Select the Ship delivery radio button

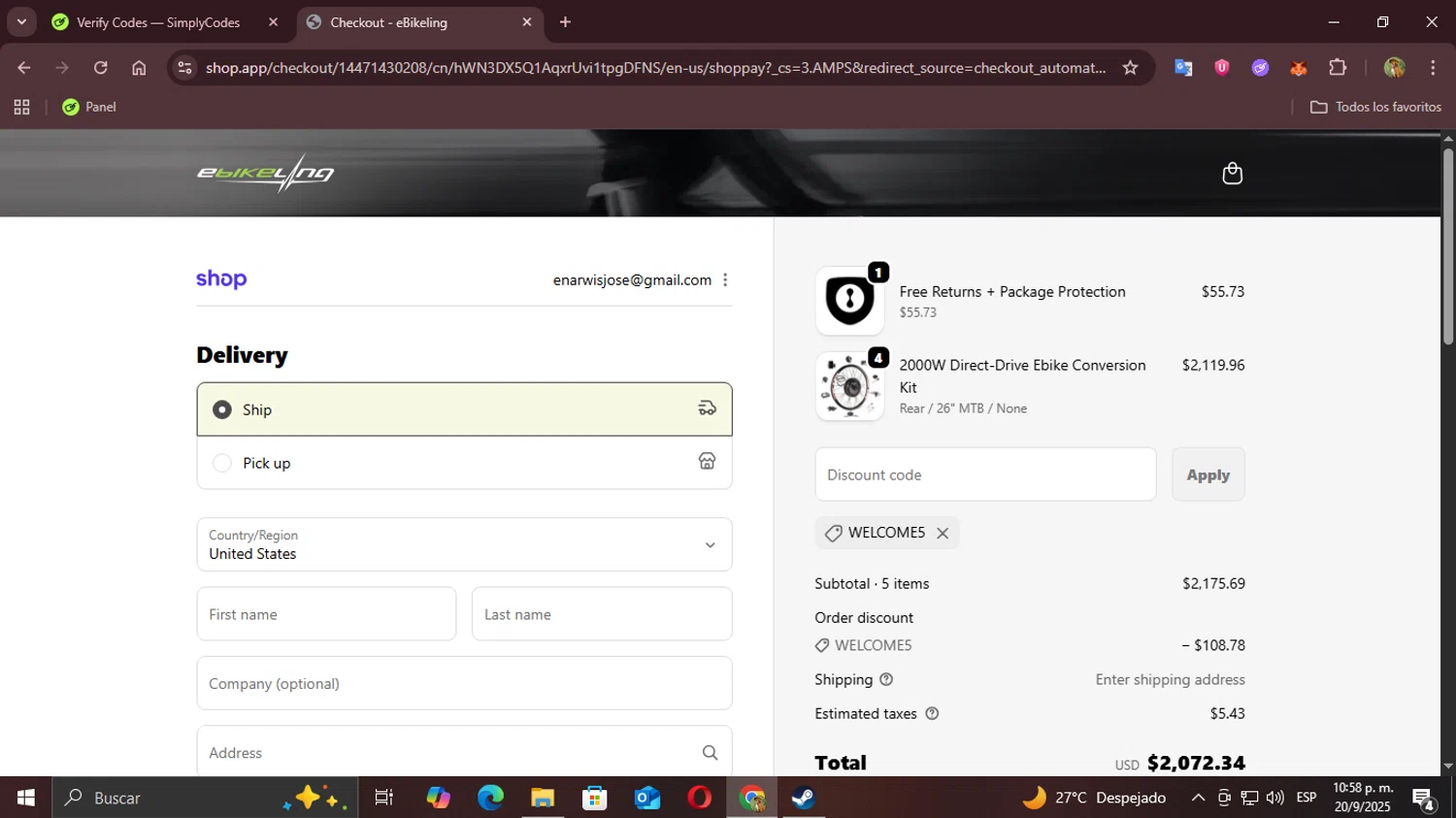pos(222,409)
